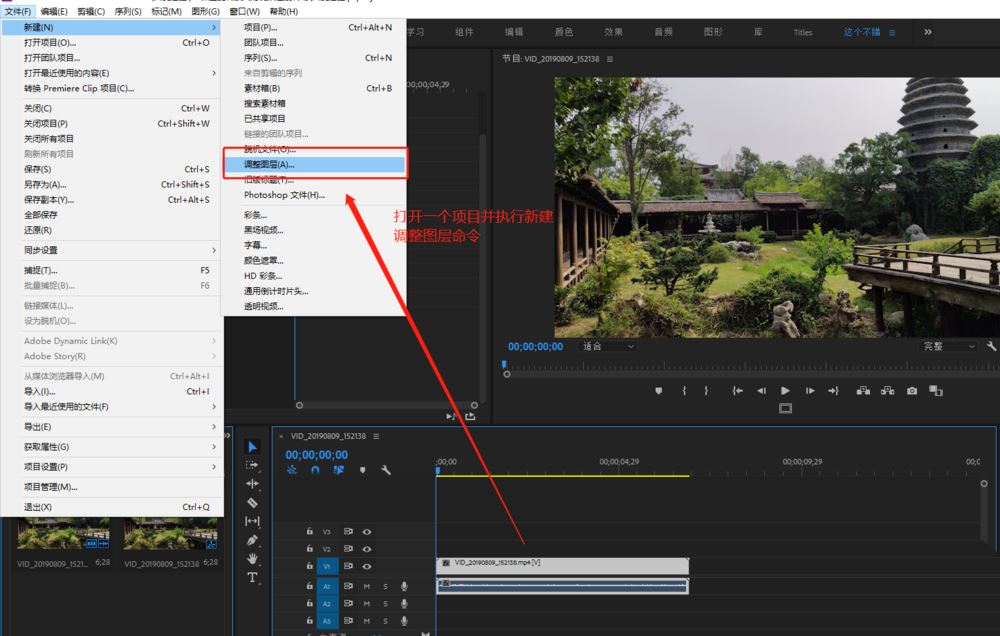1000x636 pixels.
Task: Open timeline sequence panel menu
Action: tap(376, 436)
